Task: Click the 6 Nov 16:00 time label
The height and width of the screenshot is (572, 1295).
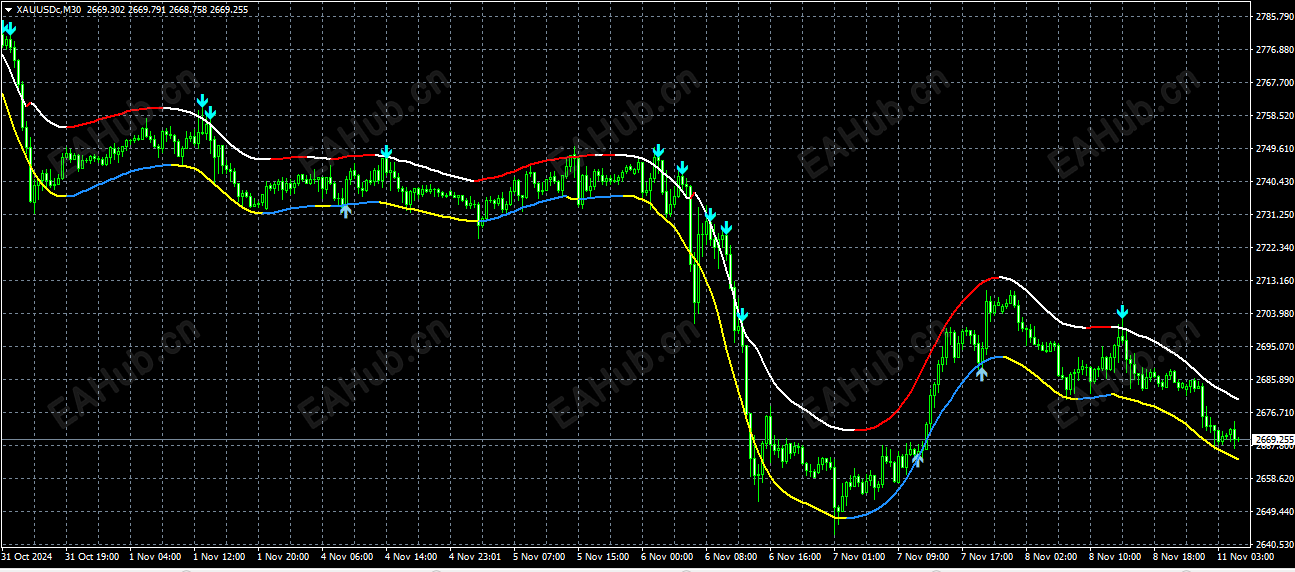Action: click(797, 557)
